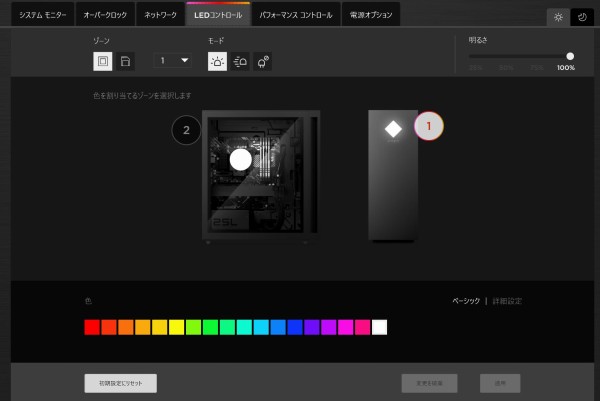
Task: Open the zone number dropdown
Action: (x=173, y=61)
